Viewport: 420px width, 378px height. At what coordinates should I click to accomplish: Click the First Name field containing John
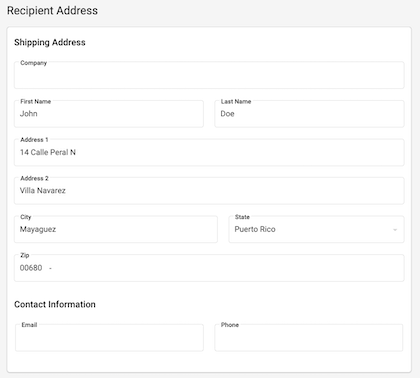tap(109, 114)
